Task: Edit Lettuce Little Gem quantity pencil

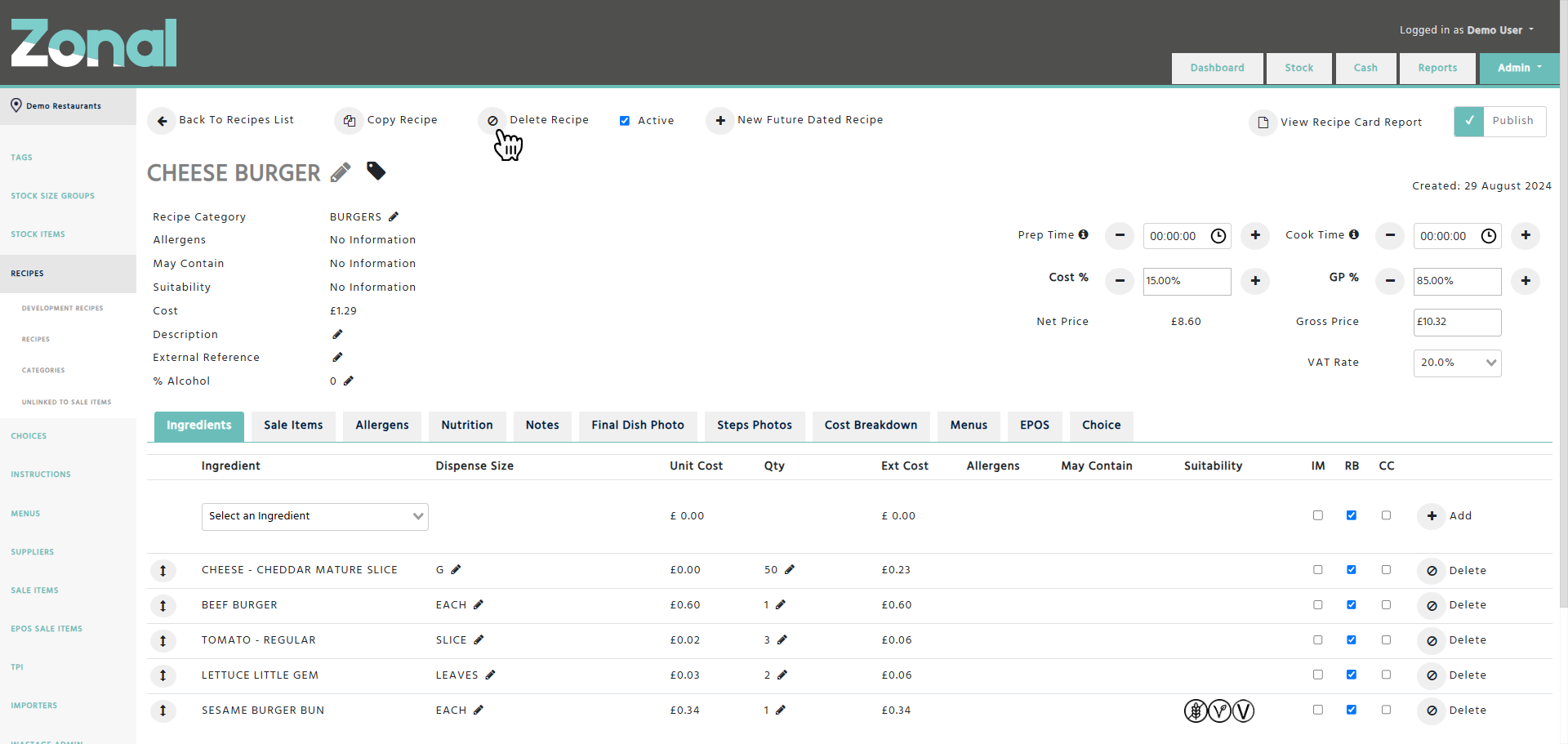Action: tap(782, 675)
